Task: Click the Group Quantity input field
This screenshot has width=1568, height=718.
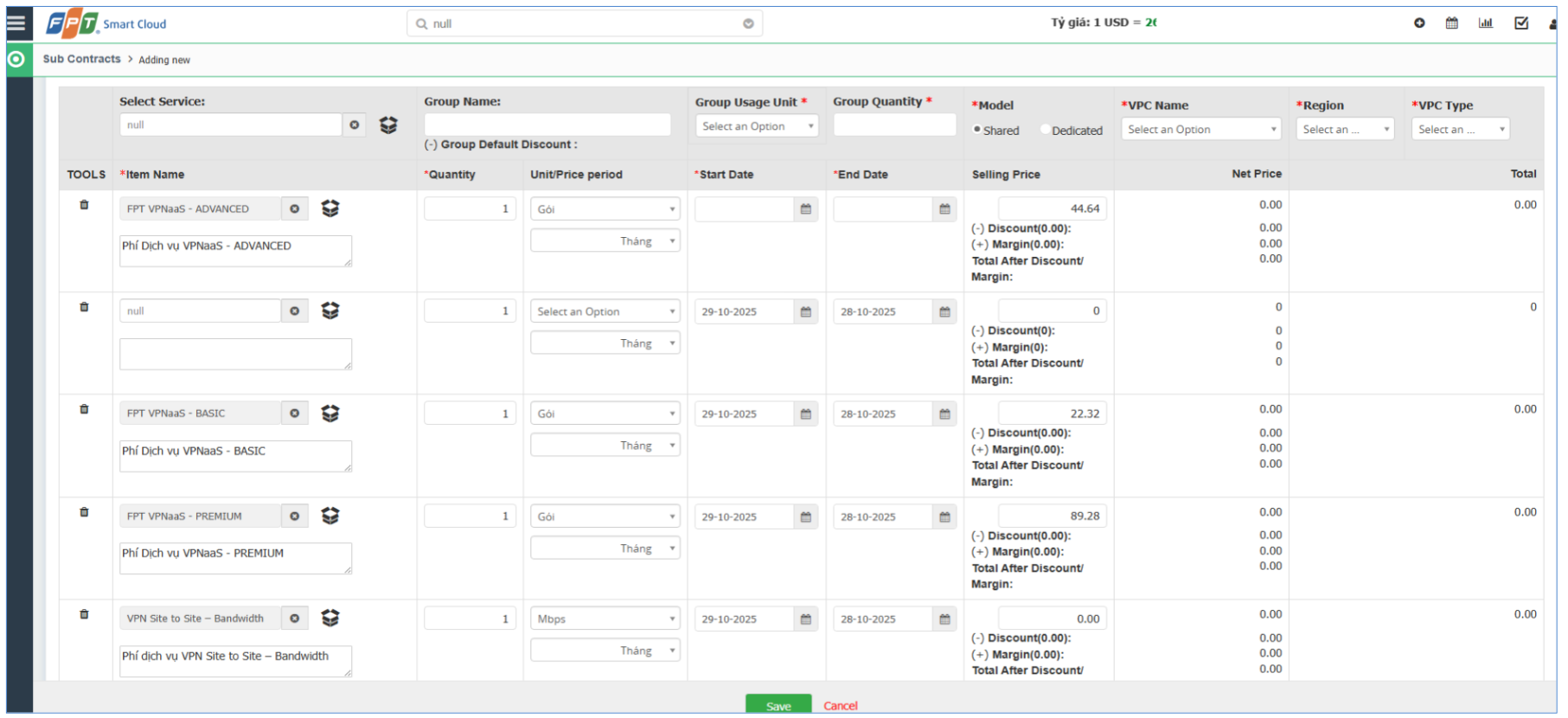Action: tap(894, 125)
